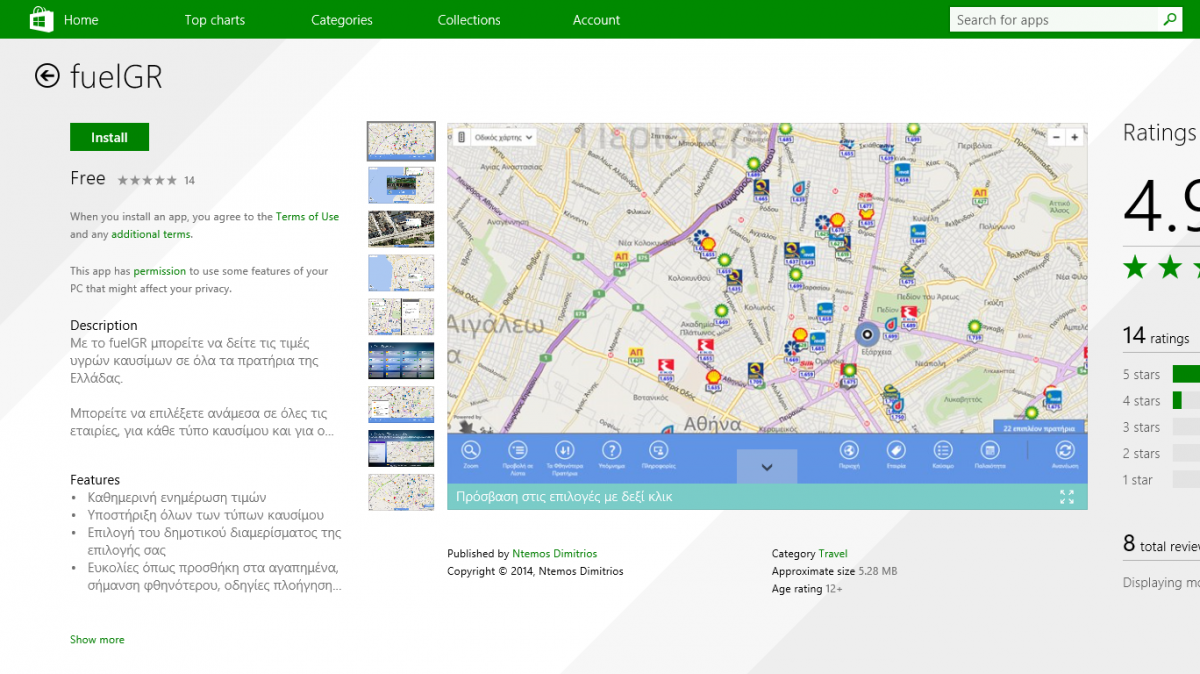Image resolution: width=1200 pixels, height=674 pixels.
Task: Click the Τα Φθηνότερα Πρατήρια icon
Action: pos(564,450)
